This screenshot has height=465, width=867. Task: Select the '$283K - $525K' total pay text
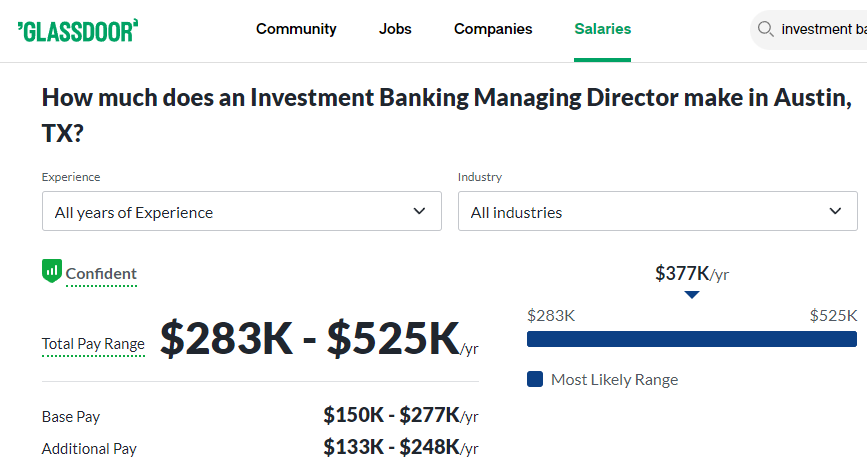[309, 338]
